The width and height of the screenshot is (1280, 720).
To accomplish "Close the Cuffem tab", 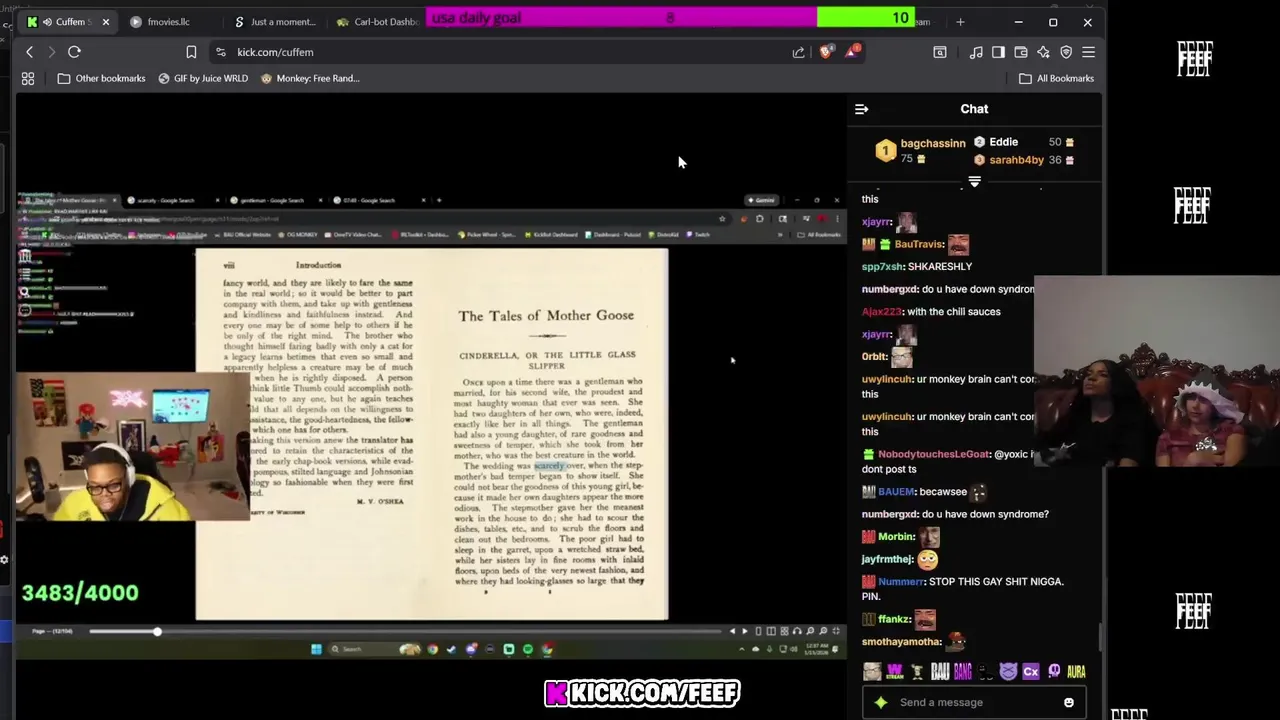I will click(x=105, y=21).
